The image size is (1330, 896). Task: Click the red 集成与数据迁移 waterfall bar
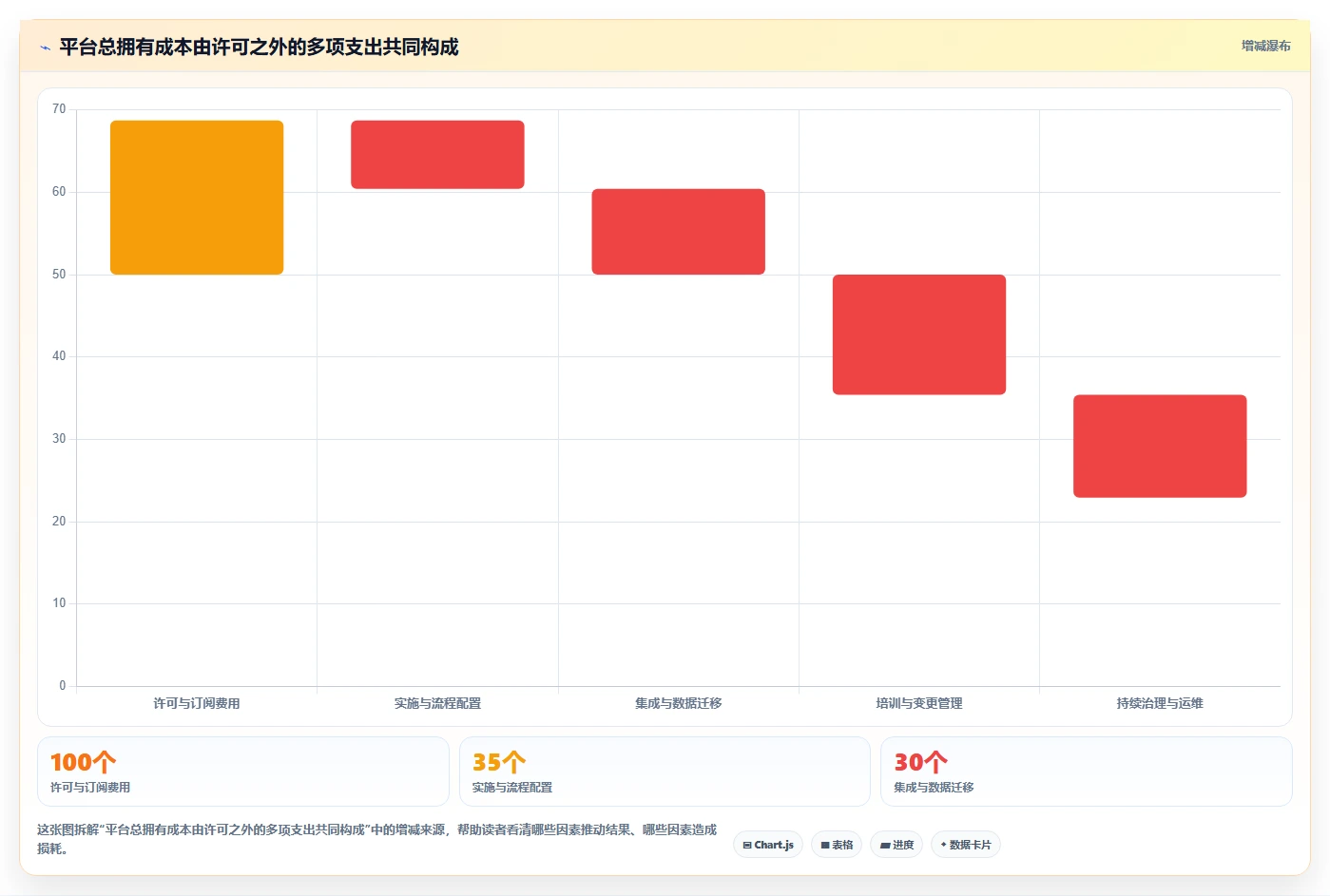679,232
